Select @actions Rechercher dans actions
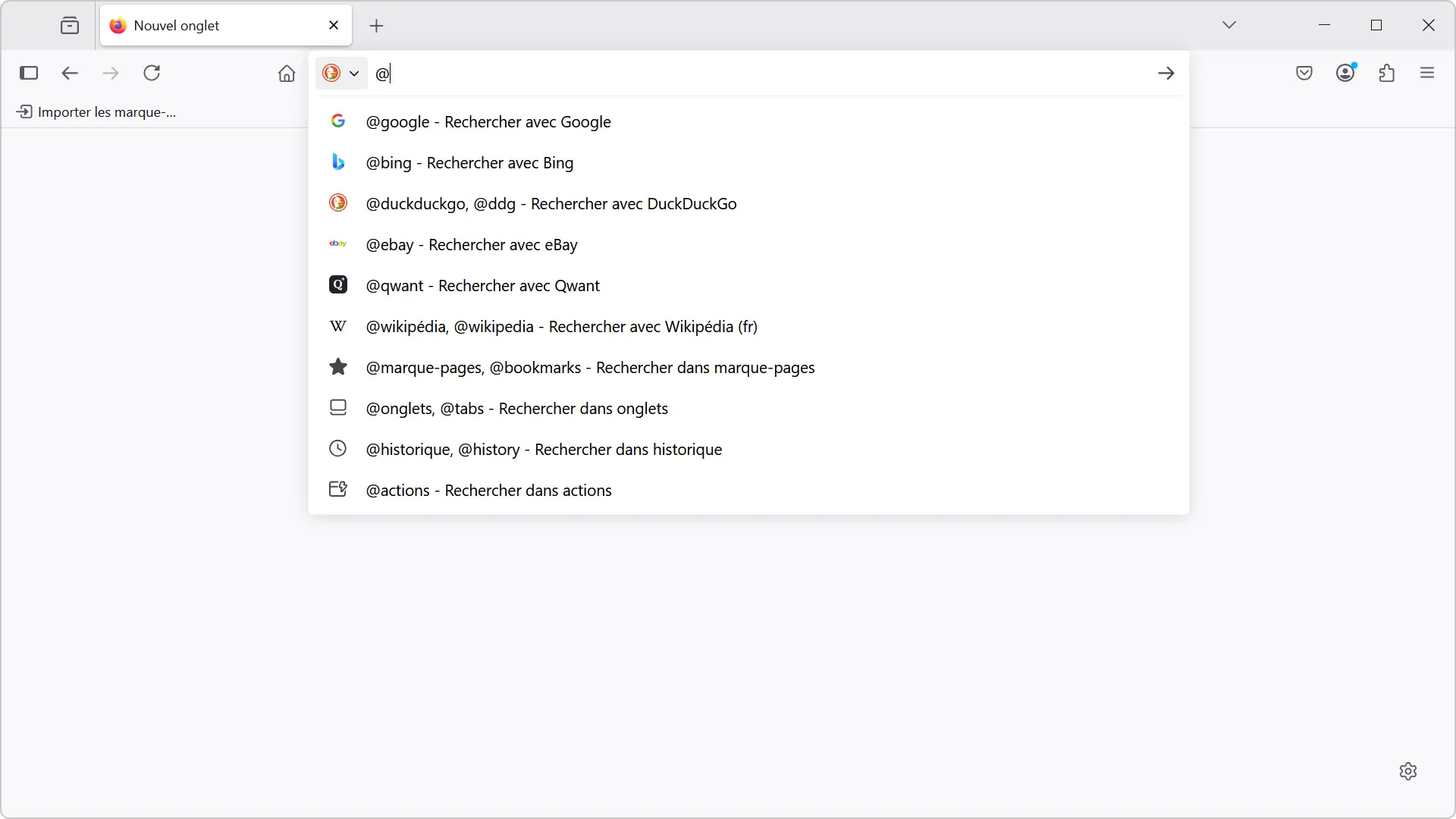This screenshot has width=1456, height=819. [748, 490]
